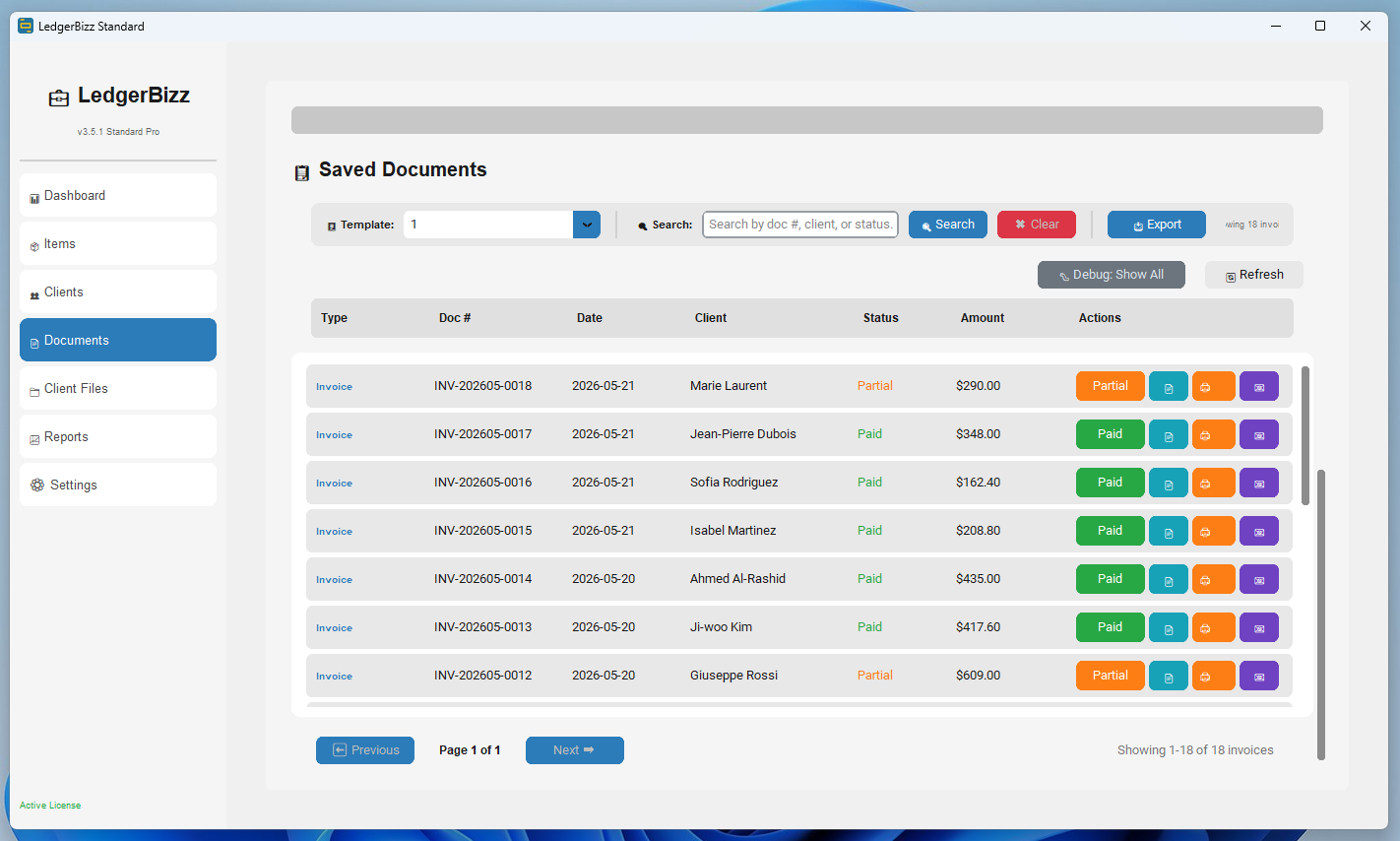Print invoice INV-202605-0015
The image size is (1400, 841).
point(1214,531)
